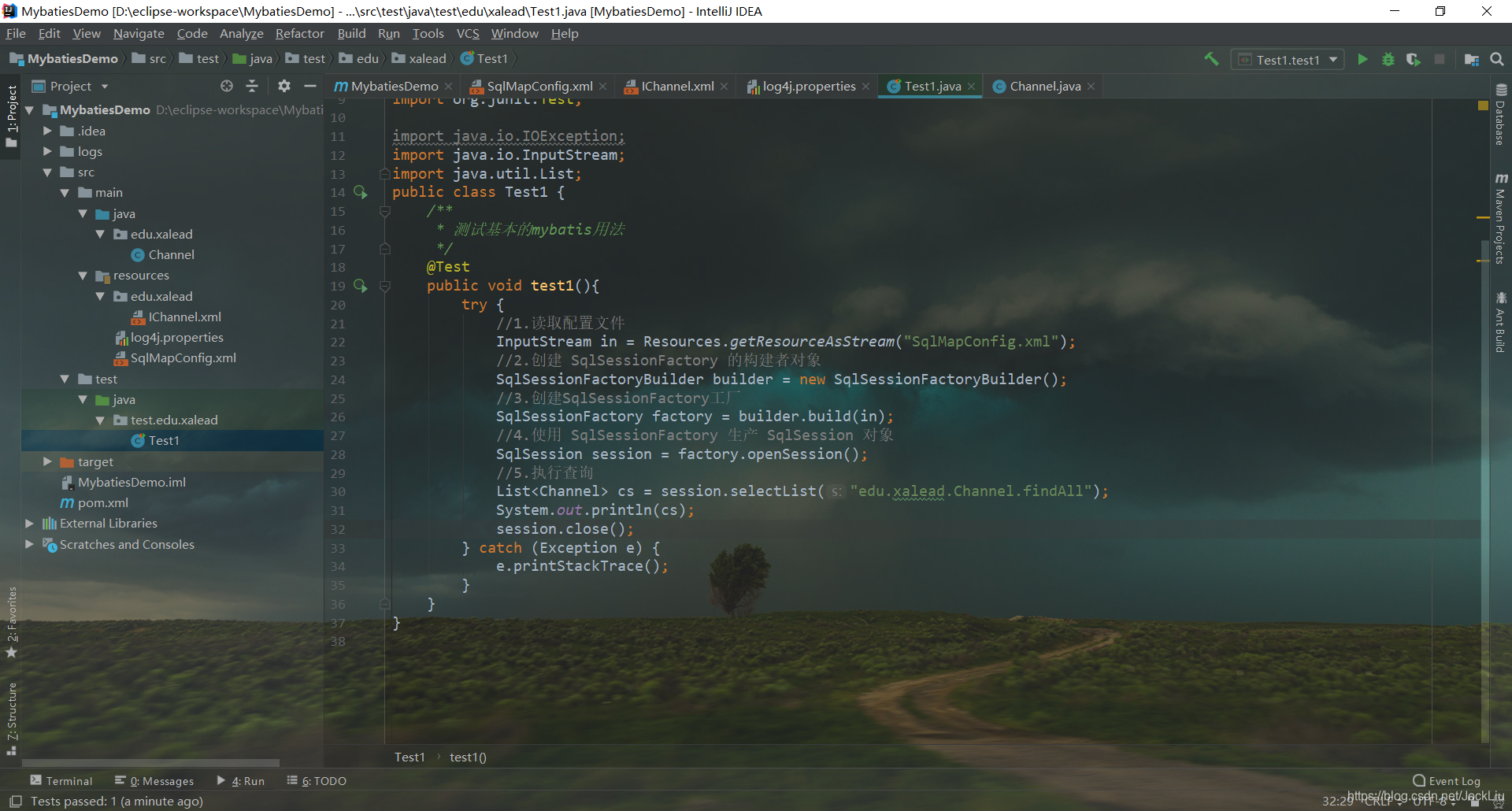Click the Test1 breadcrumb below the editor
Image resolution: width=1512 pixels, height=811 pixels.
pyautogui.click(x=409, y=757)
